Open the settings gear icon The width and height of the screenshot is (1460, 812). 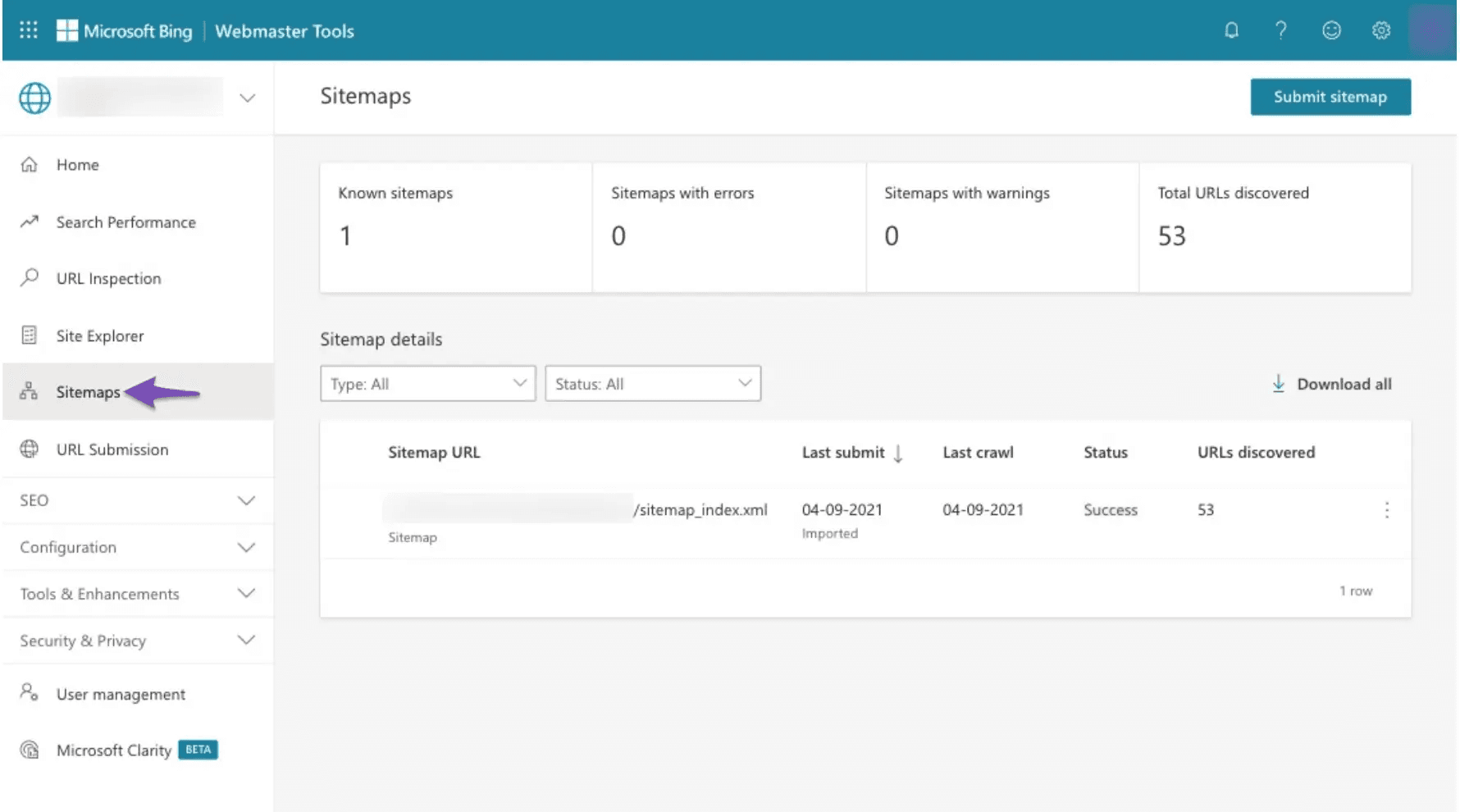pos(1381,30)
